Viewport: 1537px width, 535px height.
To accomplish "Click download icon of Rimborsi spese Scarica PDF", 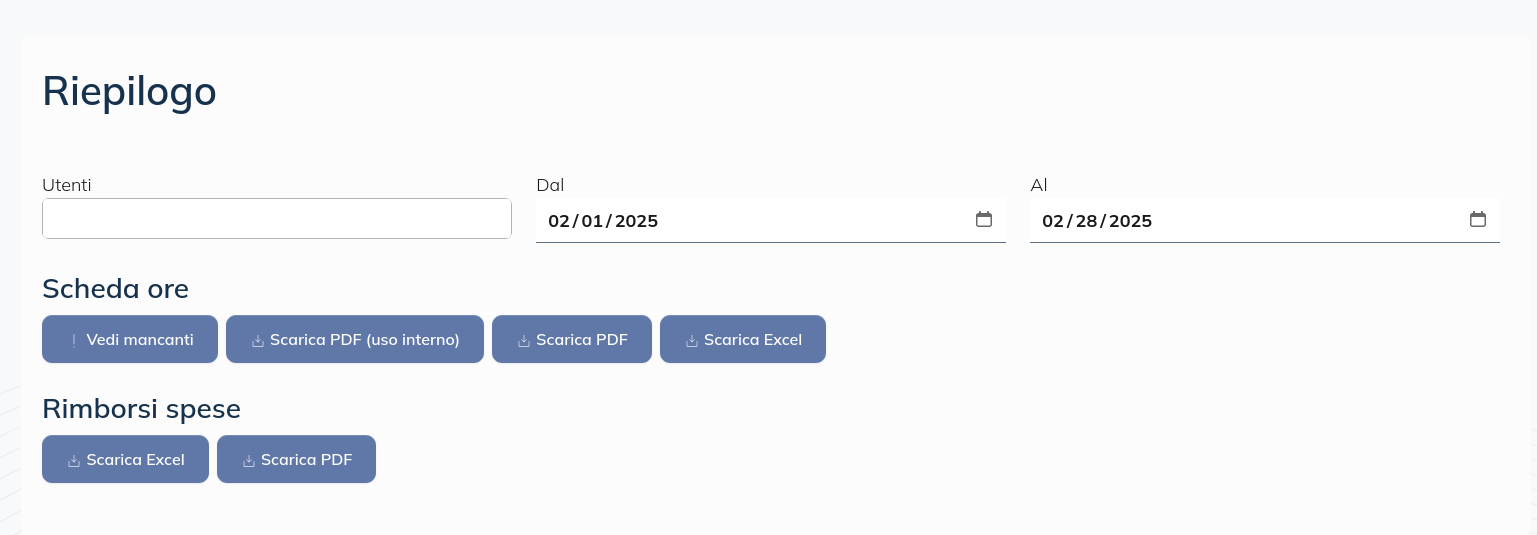I will [248, 461].
